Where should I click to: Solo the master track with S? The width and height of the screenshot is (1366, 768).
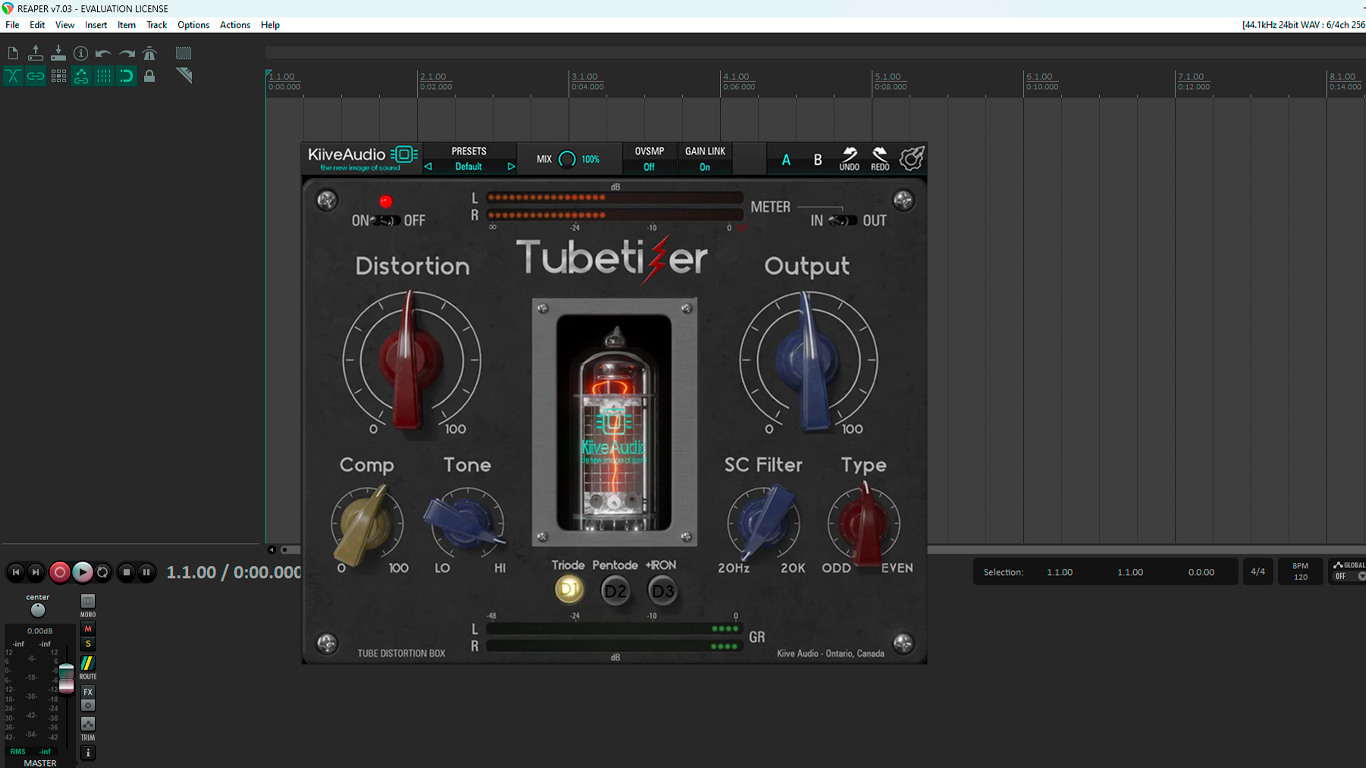pyautogui.click(x=88, y=644)
